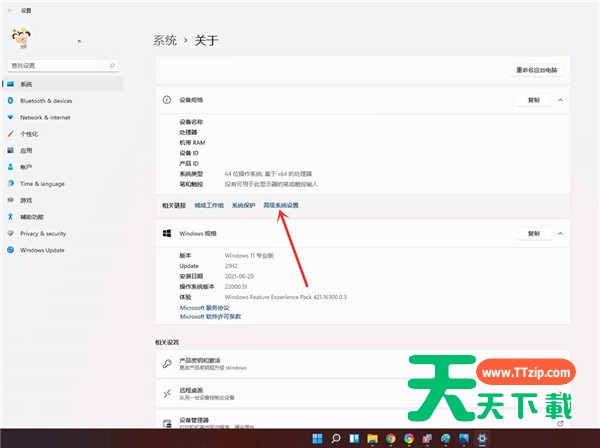The image size is (600, 448).
Task: Click the 个性化 paintbrush icon
Action: click(x=11, y=134)
